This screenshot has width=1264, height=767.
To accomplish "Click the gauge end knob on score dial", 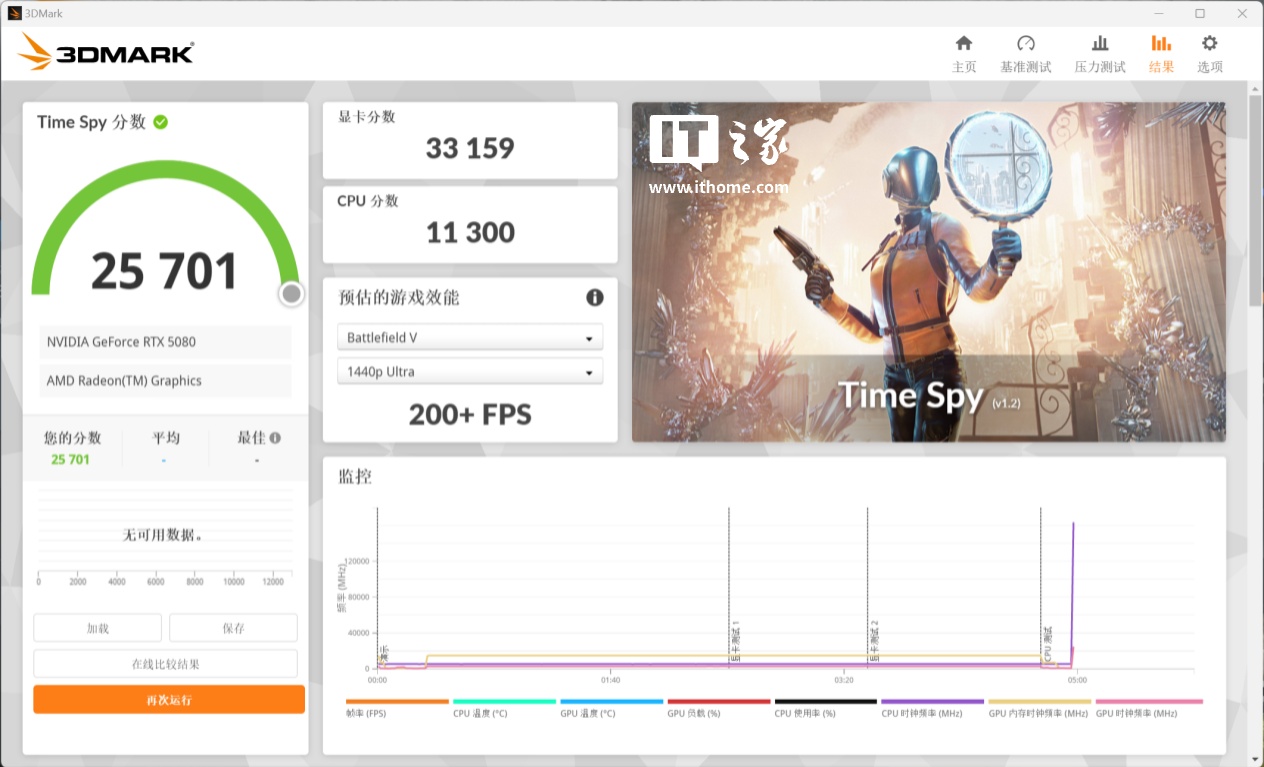I will [x=291, y=293].
